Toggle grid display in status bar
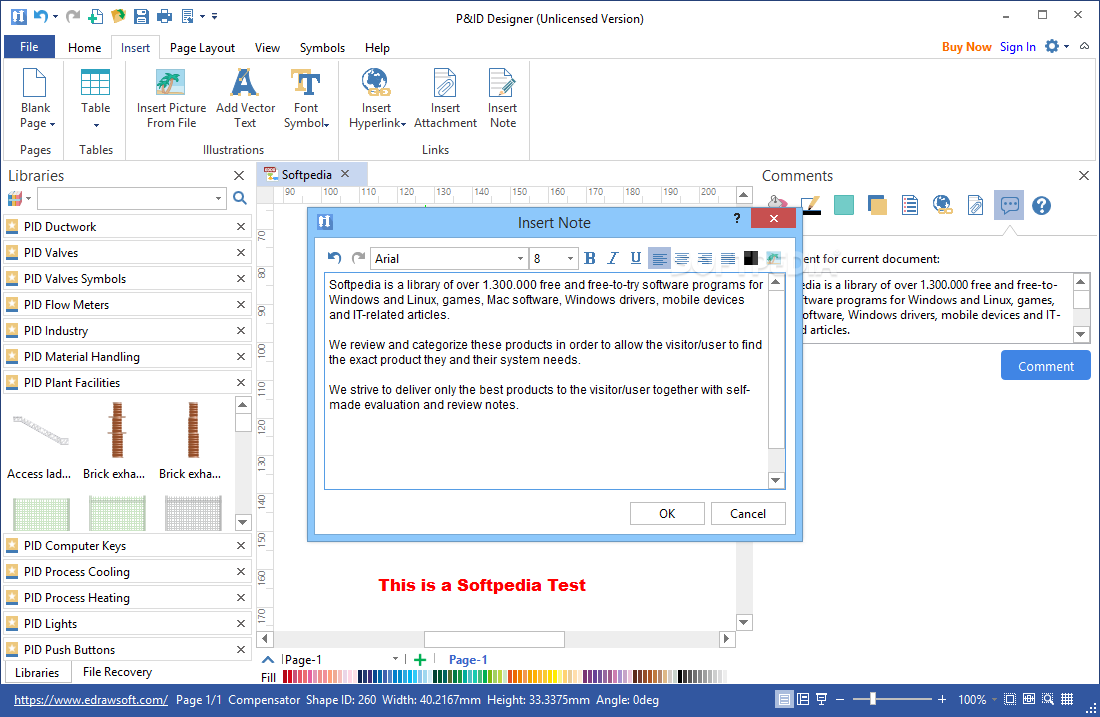1100x717 pixels. pos(1067,699)
